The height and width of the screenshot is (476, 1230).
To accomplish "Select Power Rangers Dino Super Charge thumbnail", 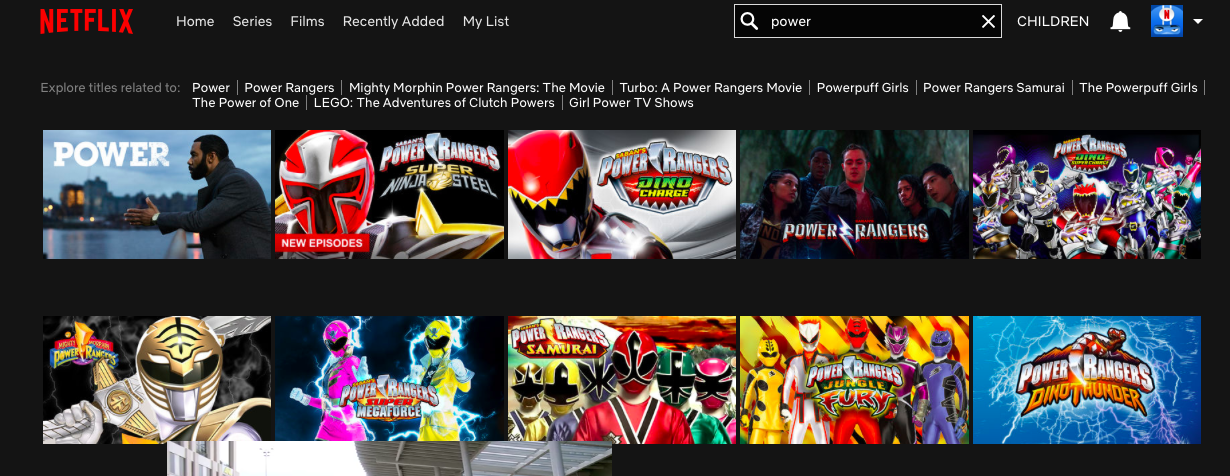I will (x=1087, y=194).
